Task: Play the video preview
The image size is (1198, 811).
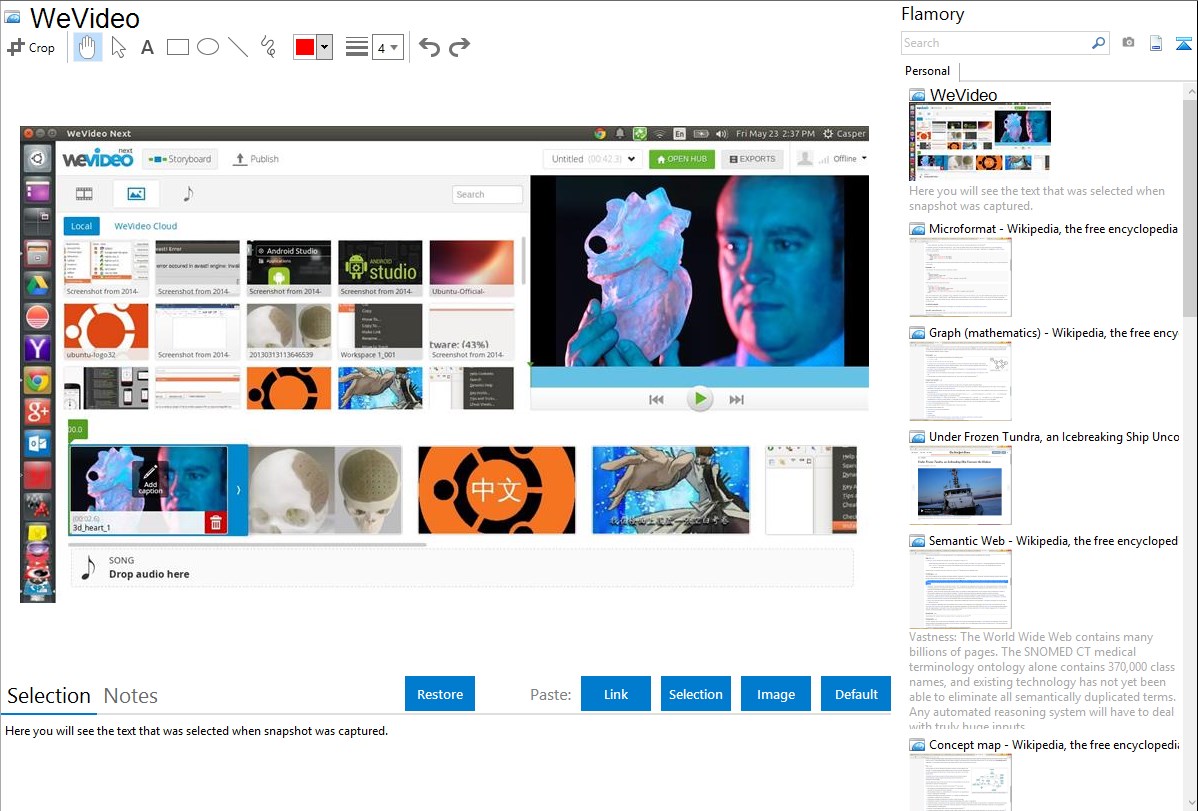Action: [x=699, y=399]
